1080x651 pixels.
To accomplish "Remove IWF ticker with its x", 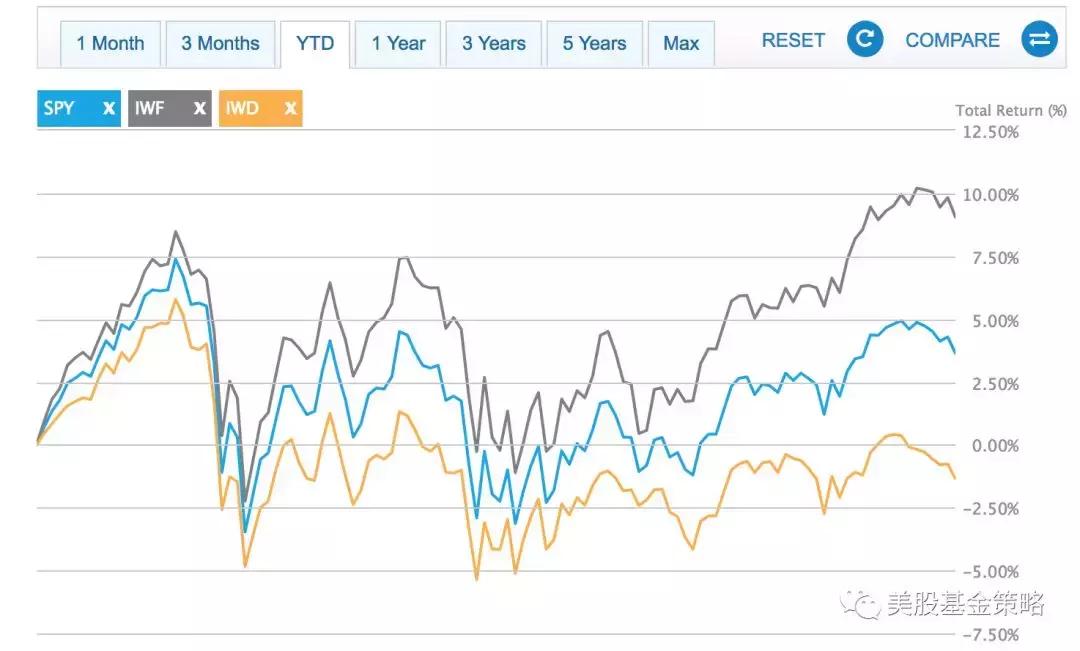I will point(199,108).
